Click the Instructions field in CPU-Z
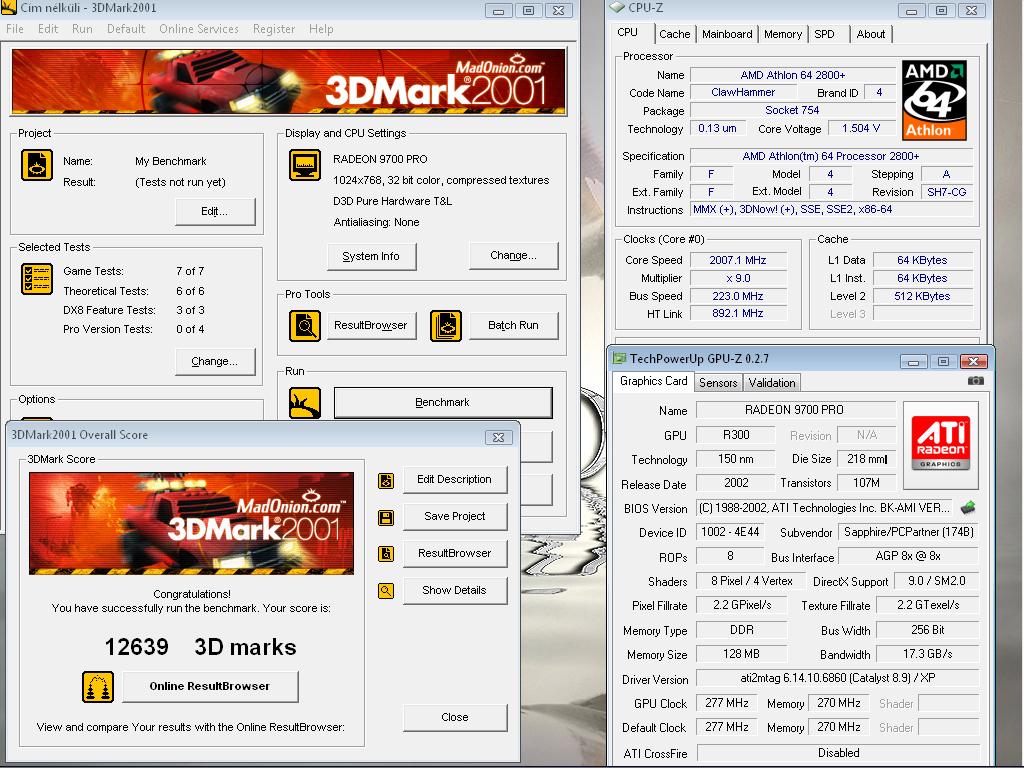This screenshot has height=768, width=1024. (x=831, y=210)
